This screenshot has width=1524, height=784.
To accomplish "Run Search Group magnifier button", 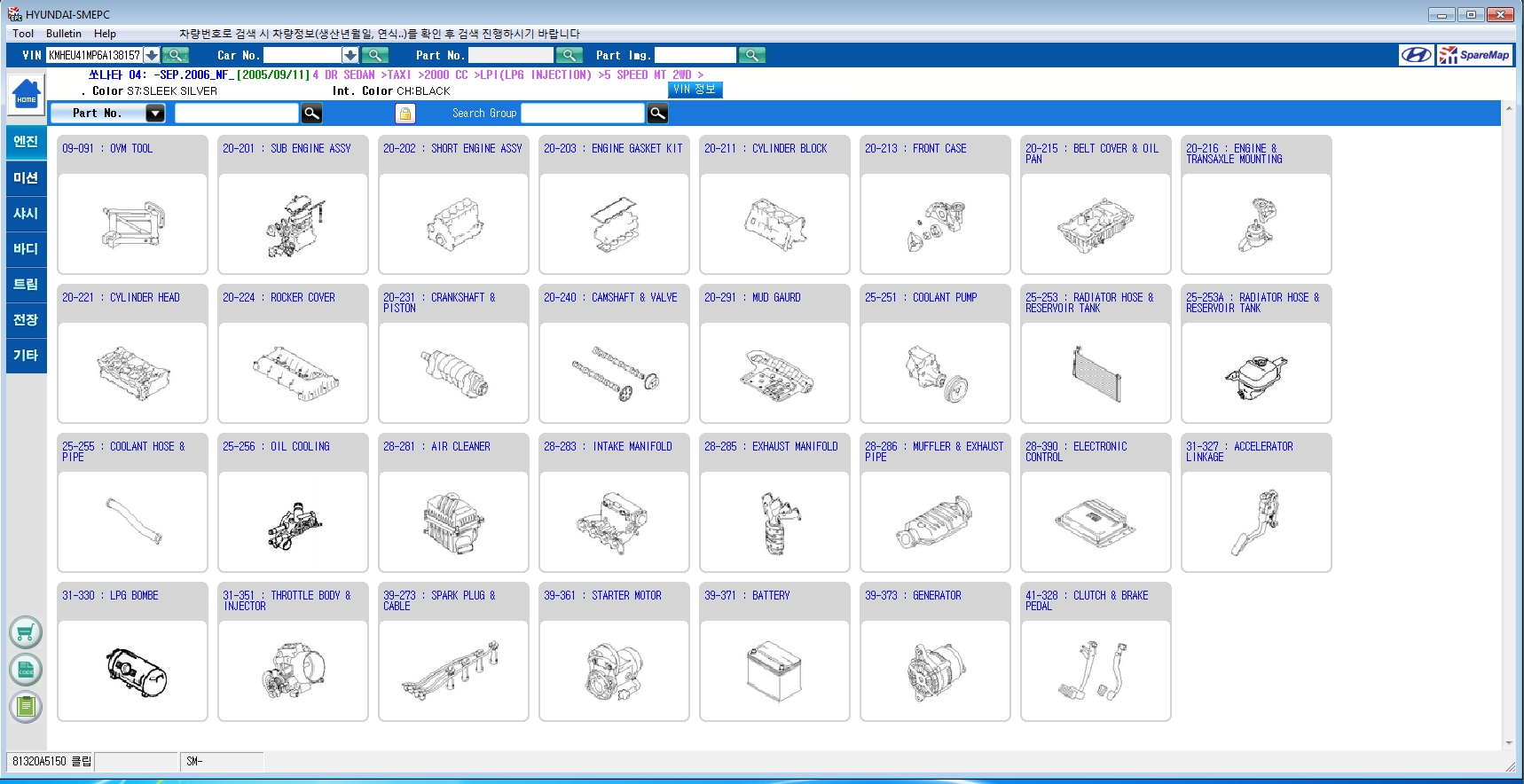I will point(657,113).
